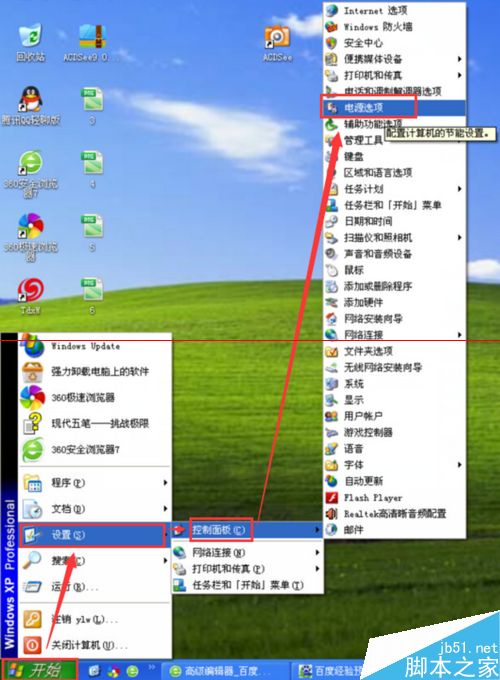The height and width of the screenshot is (680, 500).
Task: Expand the 程序 submenu arrow
Action: 165,482
